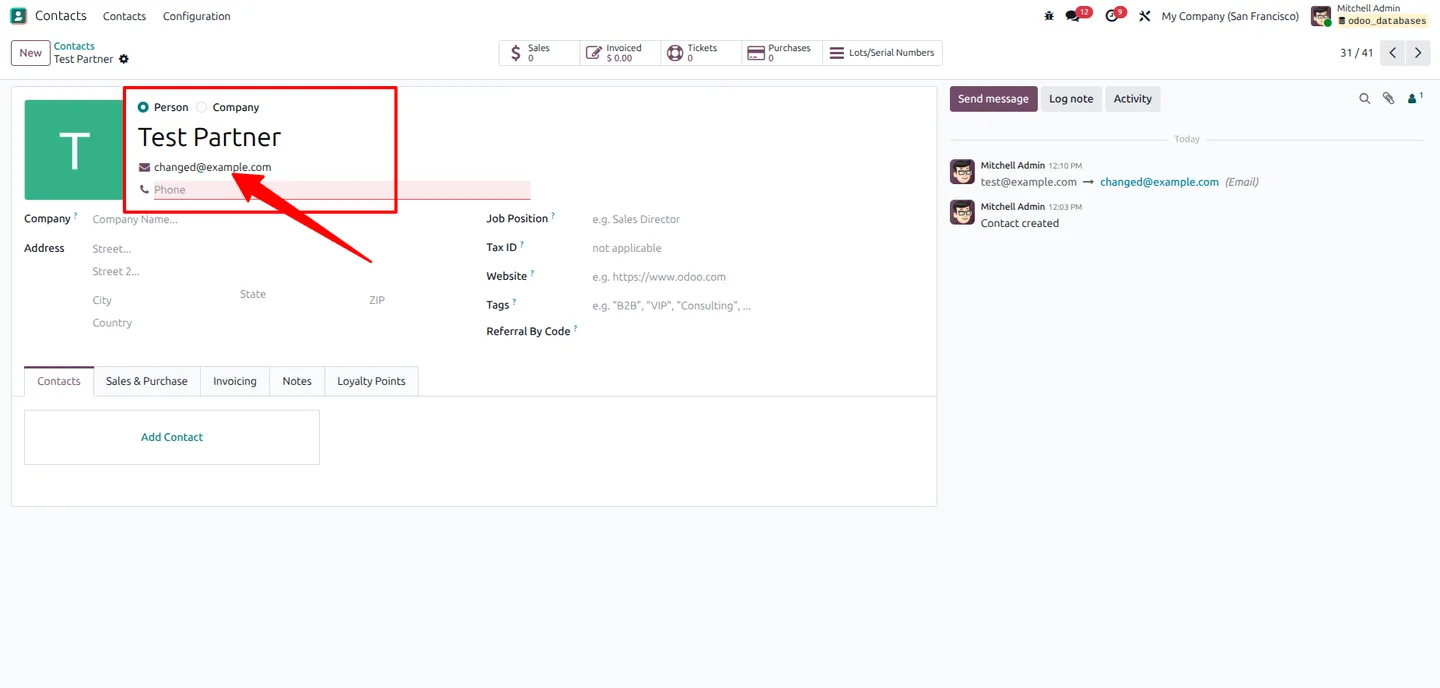The width and height of the screenshot is (1440, 688).
Task: Search chatter messages magnifier icon
Action: tap(1364, 98)
